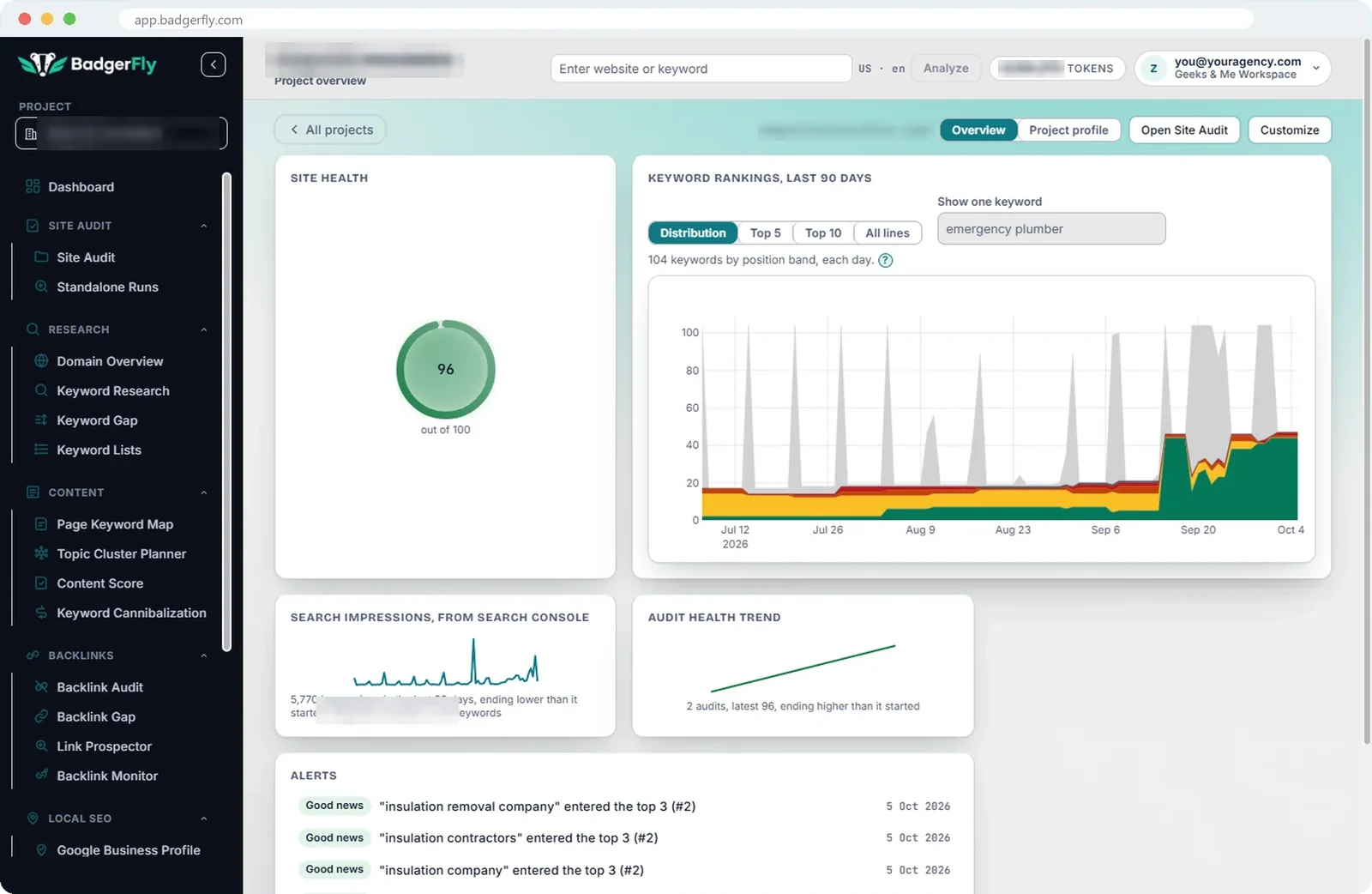Click the Keyword Gap icon

tap(41, 420)
